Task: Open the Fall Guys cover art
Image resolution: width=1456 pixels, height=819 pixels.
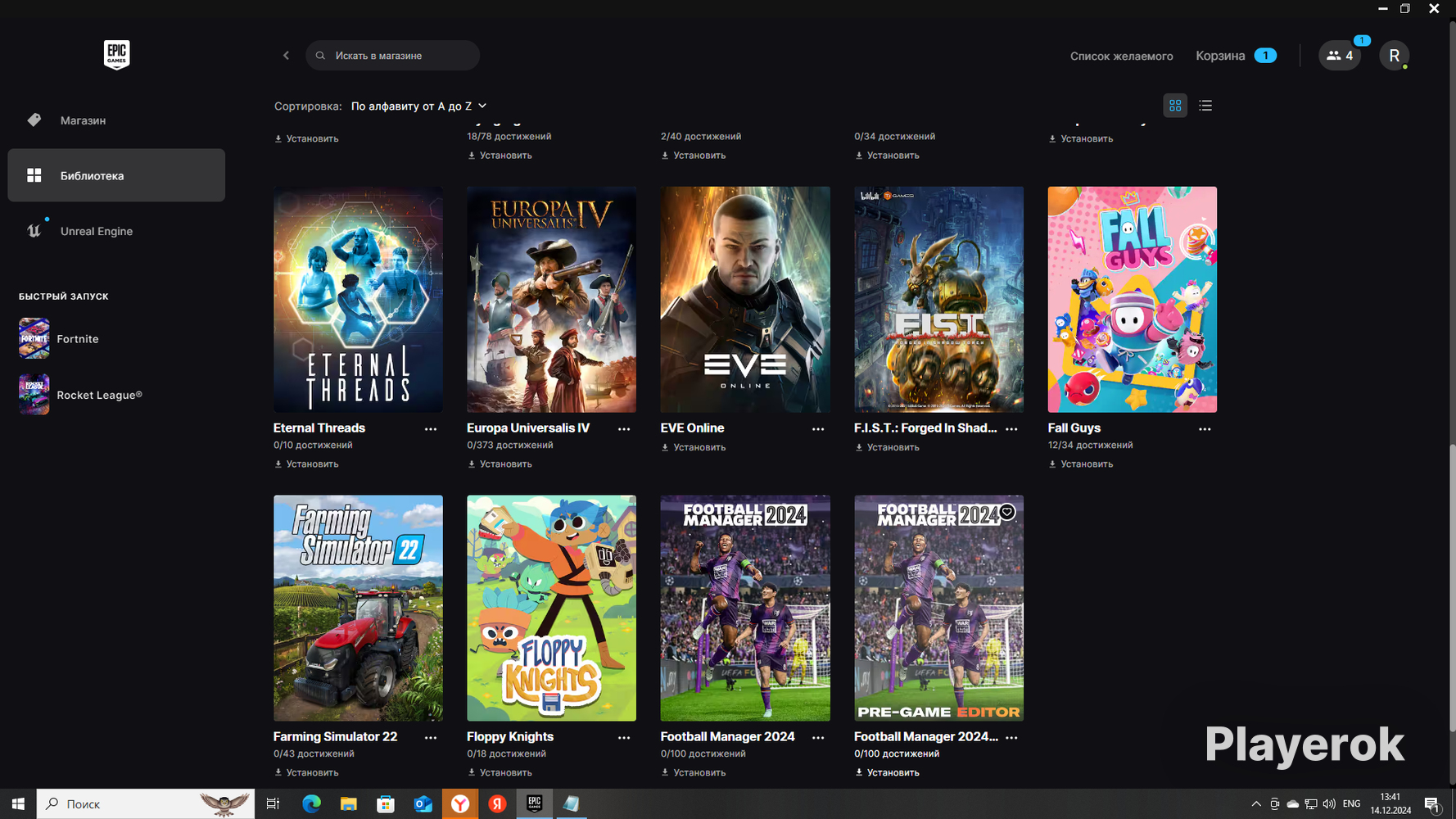Action: pyautogui.click(x=1133, y=300)
